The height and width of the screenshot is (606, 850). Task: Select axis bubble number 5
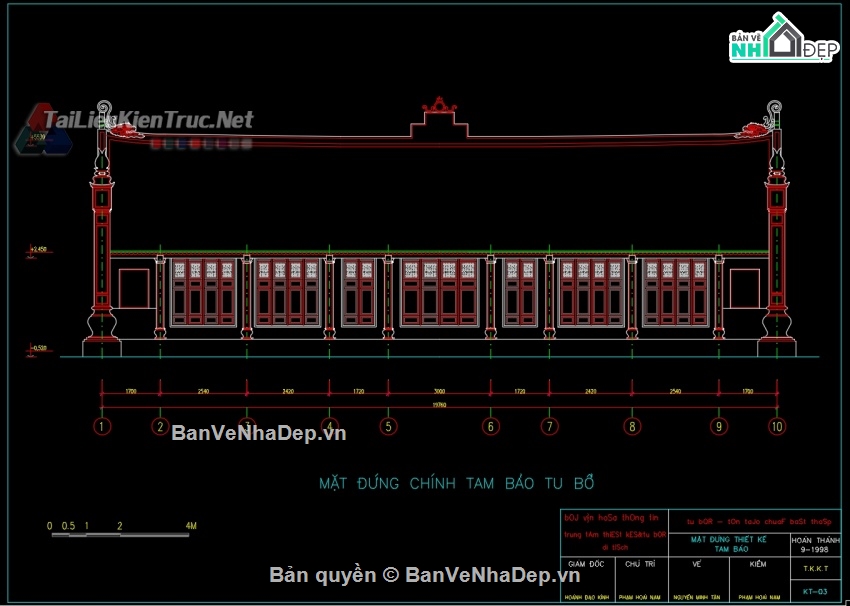point(388,427)
